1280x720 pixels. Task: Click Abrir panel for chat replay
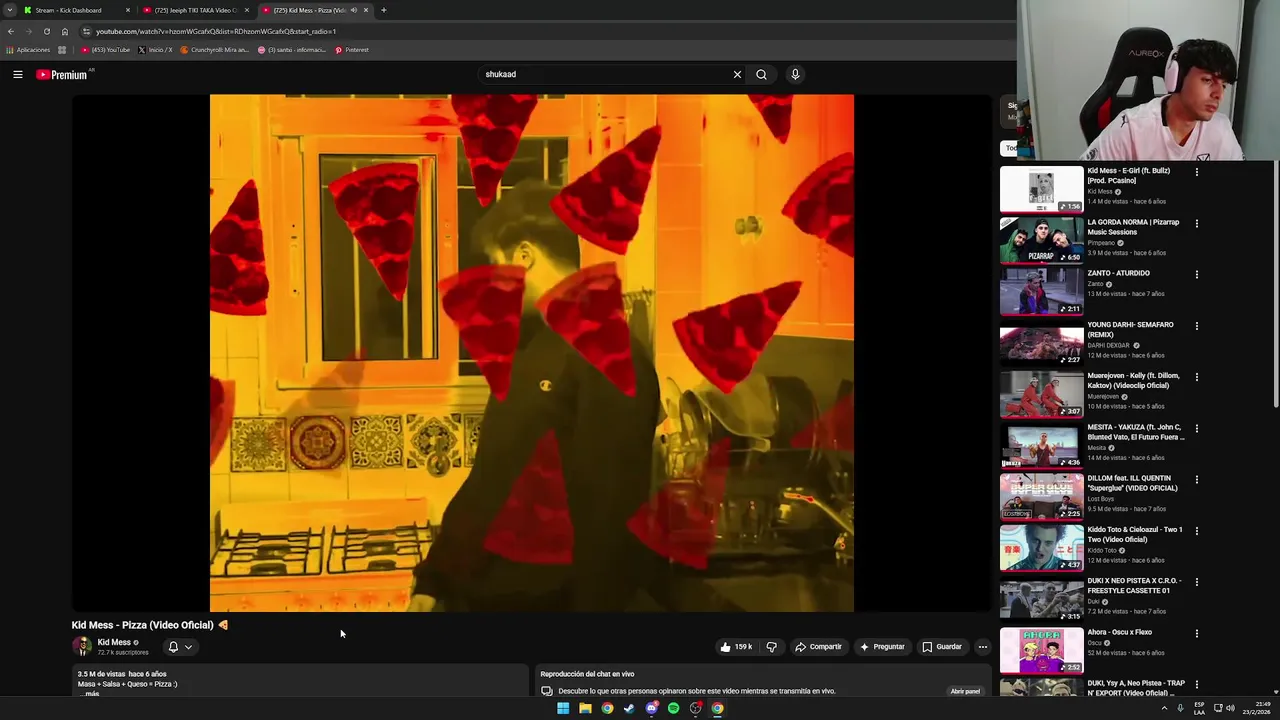pos(965,691)
